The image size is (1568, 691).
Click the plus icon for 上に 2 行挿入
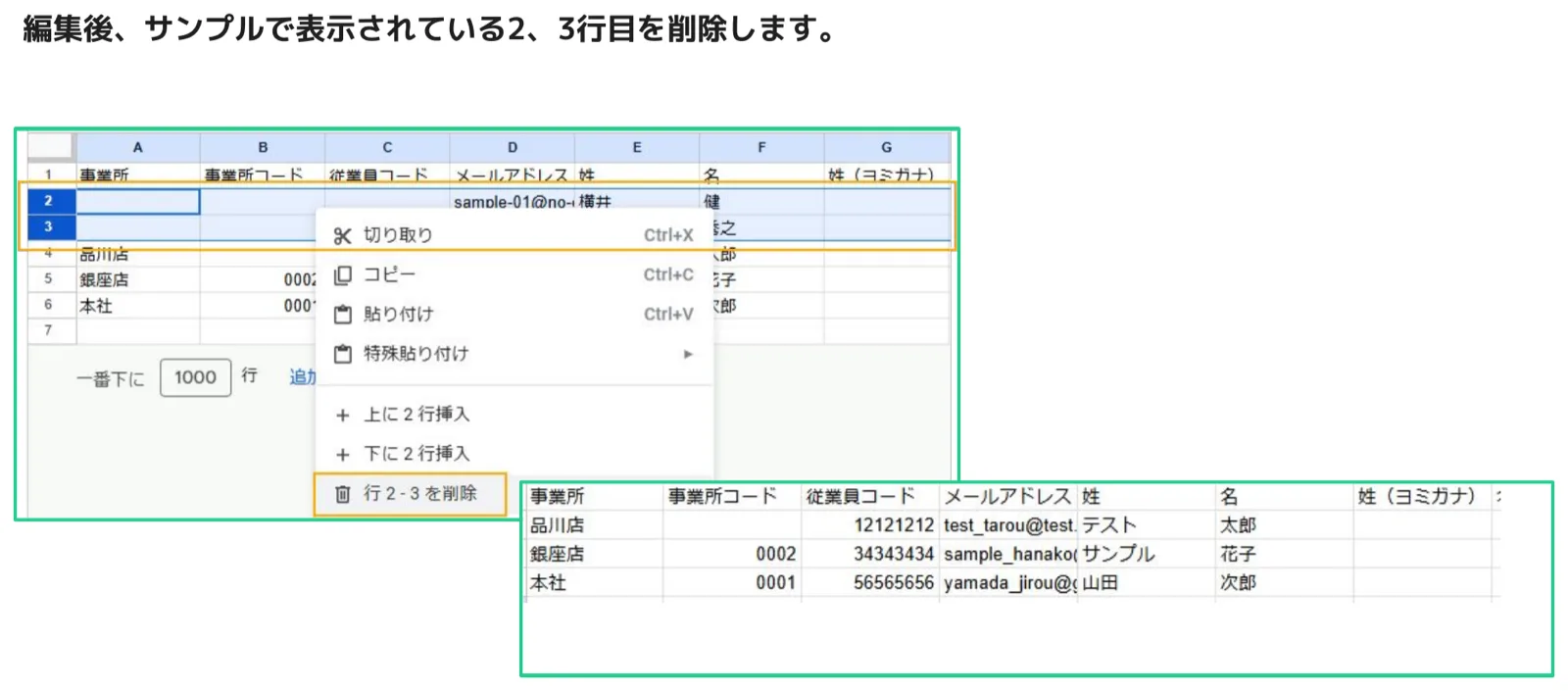click(x=342, y=416)
